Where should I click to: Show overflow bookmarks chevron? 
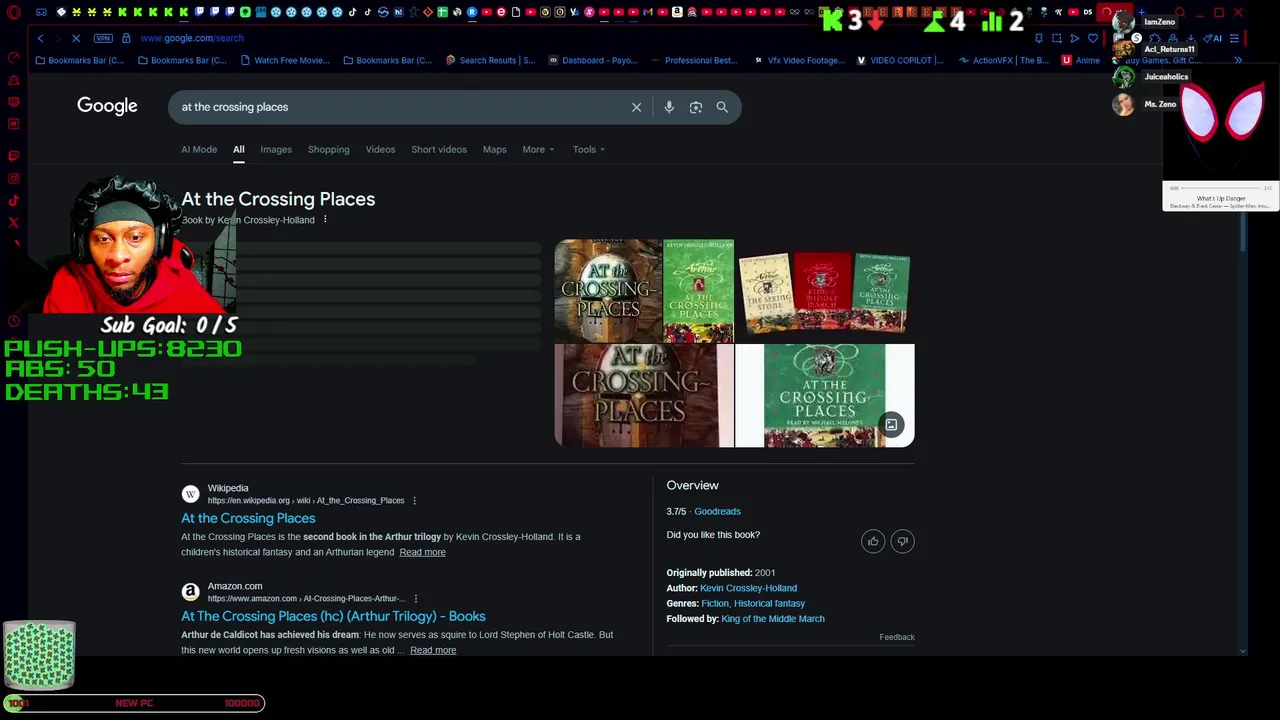(1238, 60)
